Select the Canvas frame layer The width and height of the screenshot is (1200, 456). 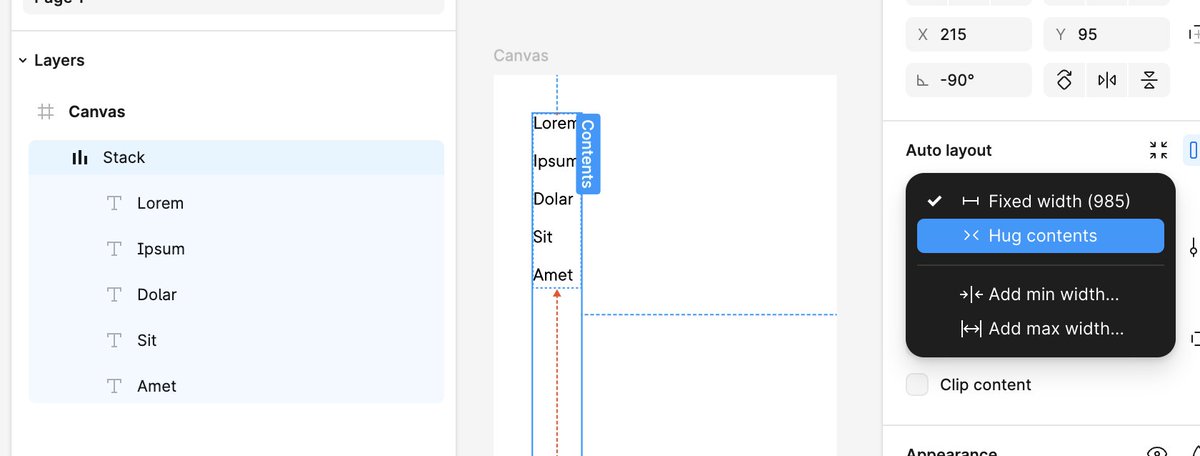(236, 112)
